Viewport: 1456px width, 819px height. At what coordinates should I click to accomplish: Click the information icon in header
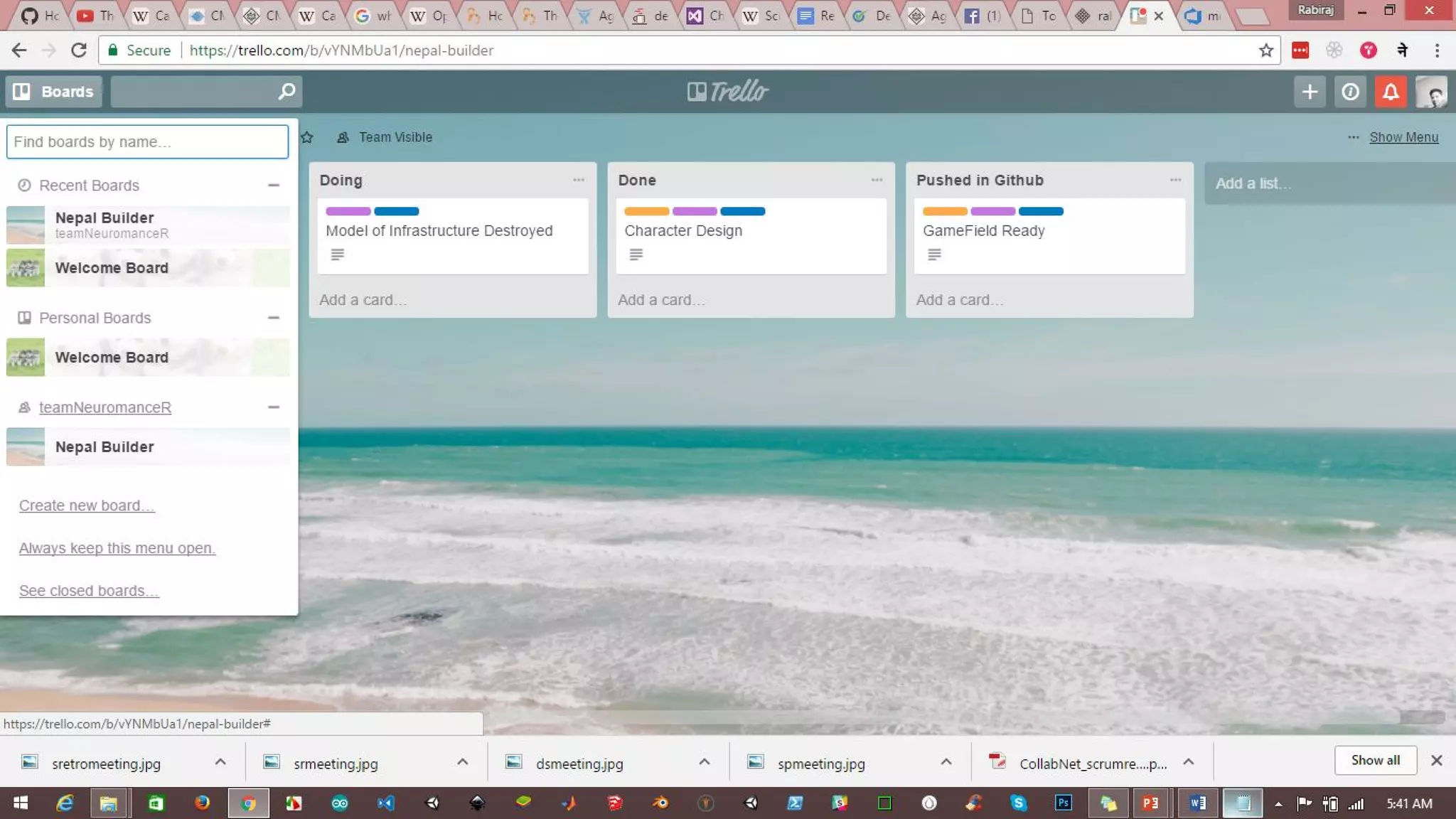[x=1350, y=92]
